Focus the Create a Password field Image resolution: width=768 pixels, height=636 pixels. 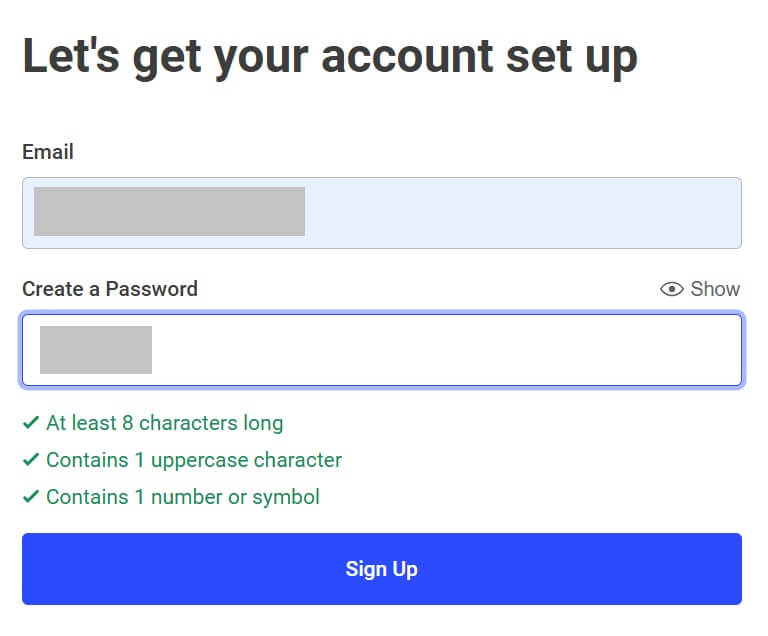pyautogui.click(x=382, y=350)
